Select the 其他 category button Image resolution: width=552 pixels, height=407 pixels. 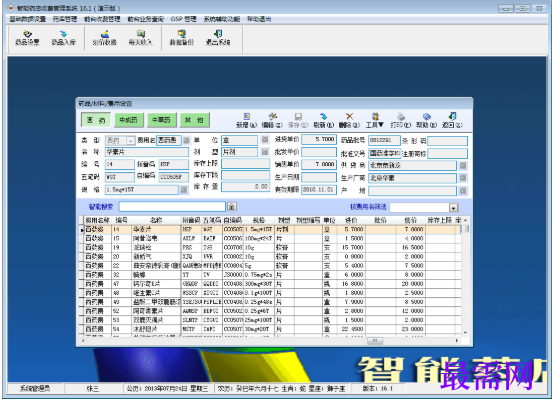pyautogui.click(x=194, y=120)
